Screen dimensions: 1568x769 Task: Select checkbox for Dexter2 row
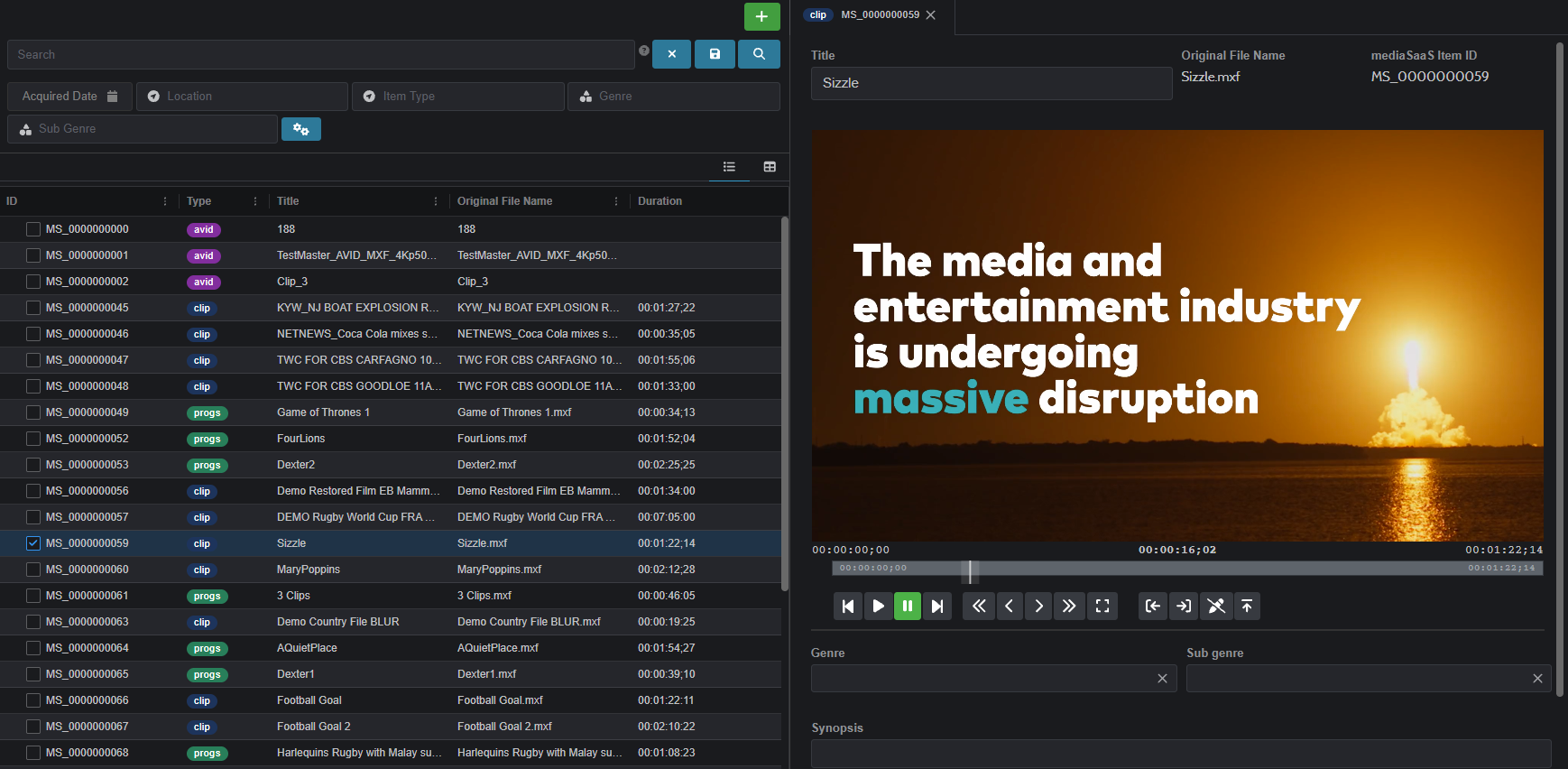coord(33,465)
